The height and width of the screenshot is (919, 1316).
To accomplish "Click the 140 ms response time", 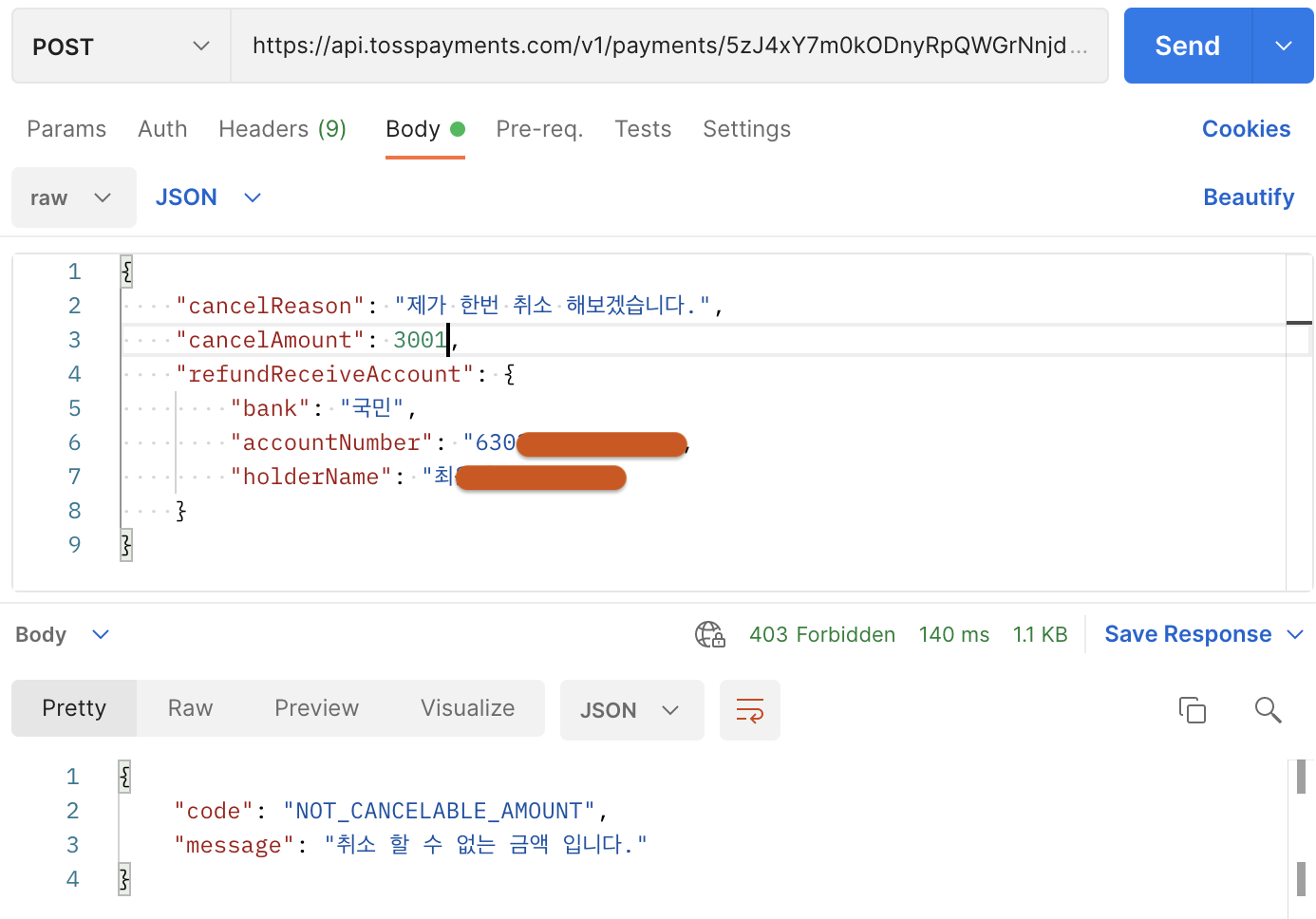I will pos(954,634).
